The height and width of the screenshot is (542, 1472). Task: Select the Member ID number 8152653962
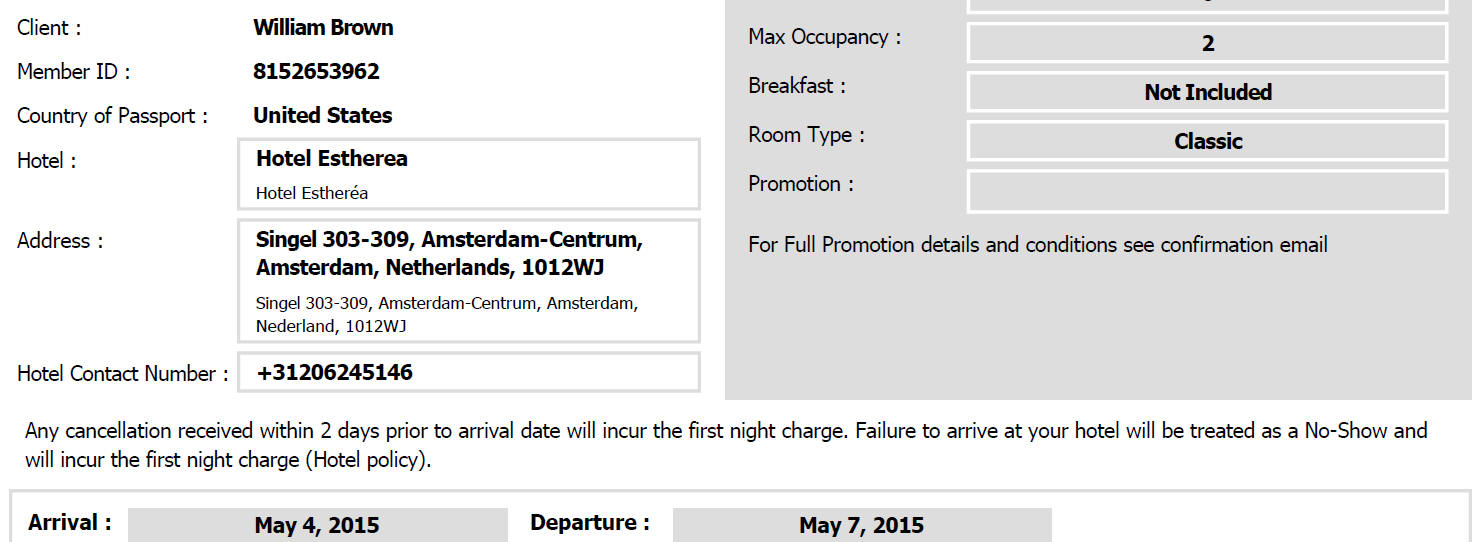[x=316, y=72]
